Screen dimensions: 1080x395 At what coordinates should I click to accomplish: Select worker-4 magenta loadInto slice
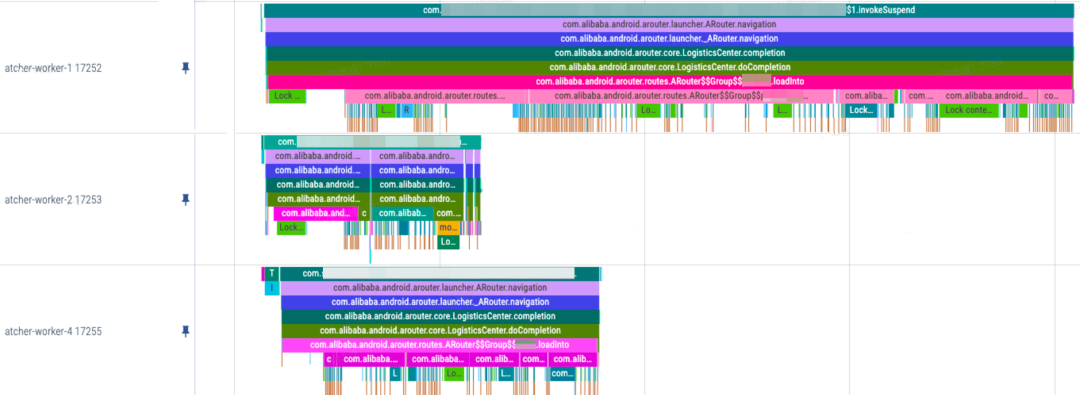pos(439,345)
